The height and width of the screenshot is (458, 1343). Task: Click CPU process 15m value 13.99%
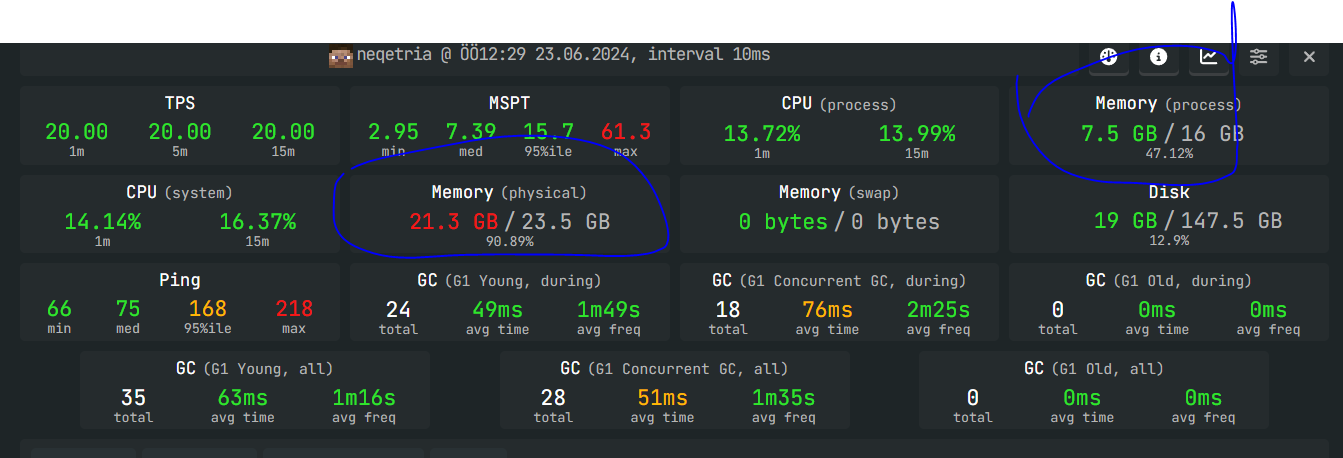[x=917, y=133]
